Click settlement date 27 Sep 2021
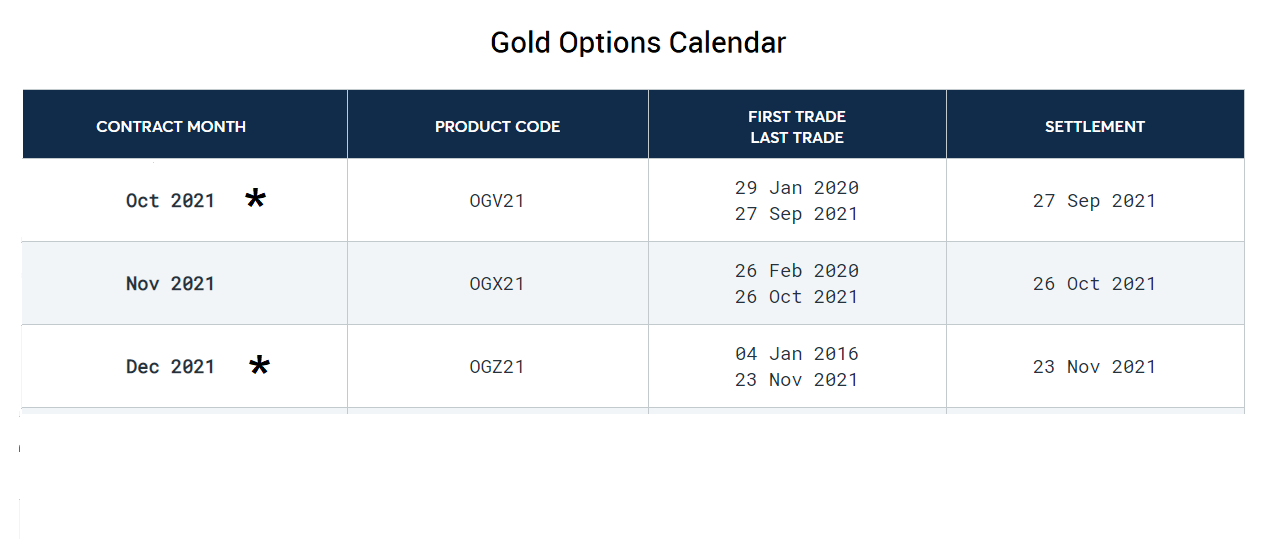The height and width of the screenshot is (539, 1279). (x=1094, y=201)
